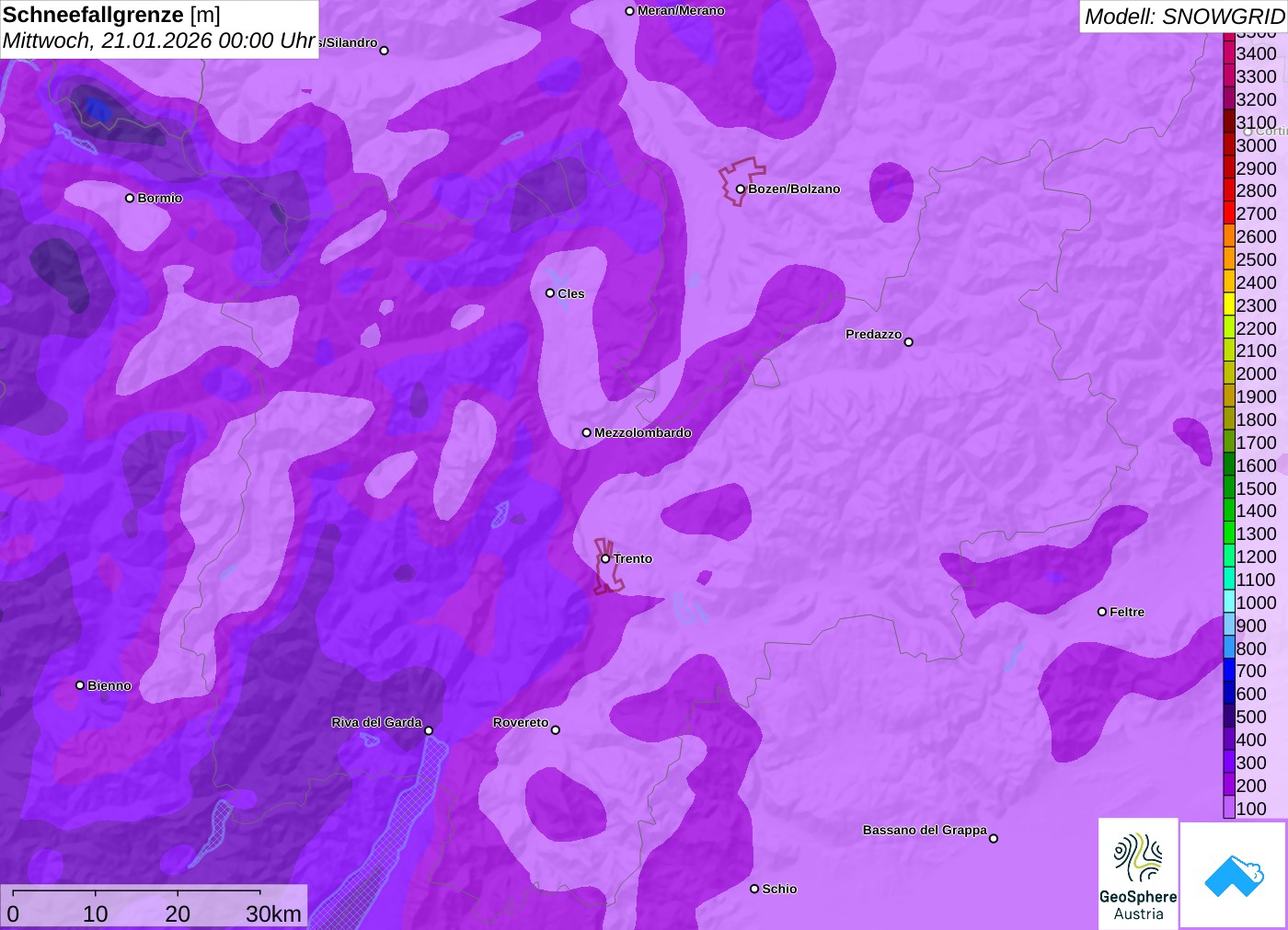Screen dimensions: 1288x930
Task: Click the Schneefallgrenze [m] title
Action: (111, 15)
